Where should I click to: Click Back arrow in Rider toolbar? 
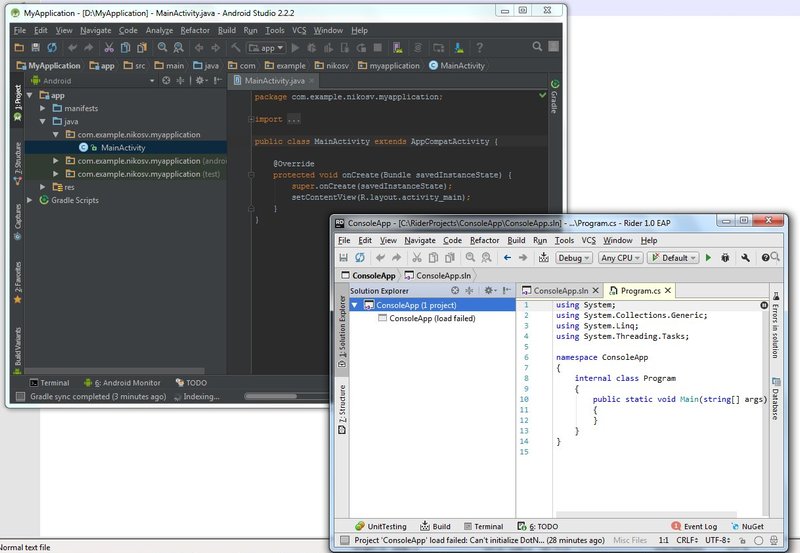coord(507,258)
